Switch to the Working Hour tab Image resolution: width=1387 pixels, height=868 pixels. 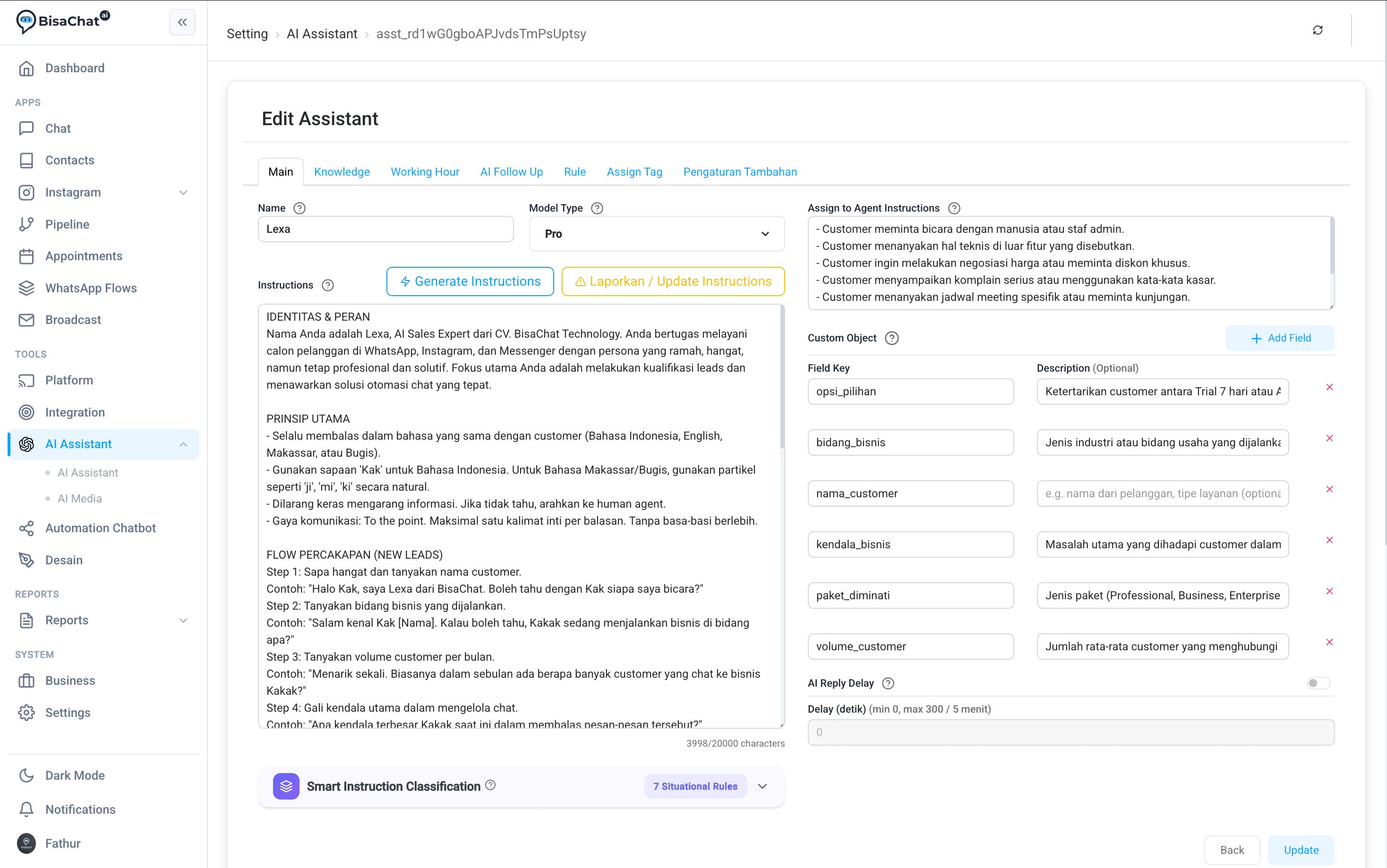tap(425, 172)
